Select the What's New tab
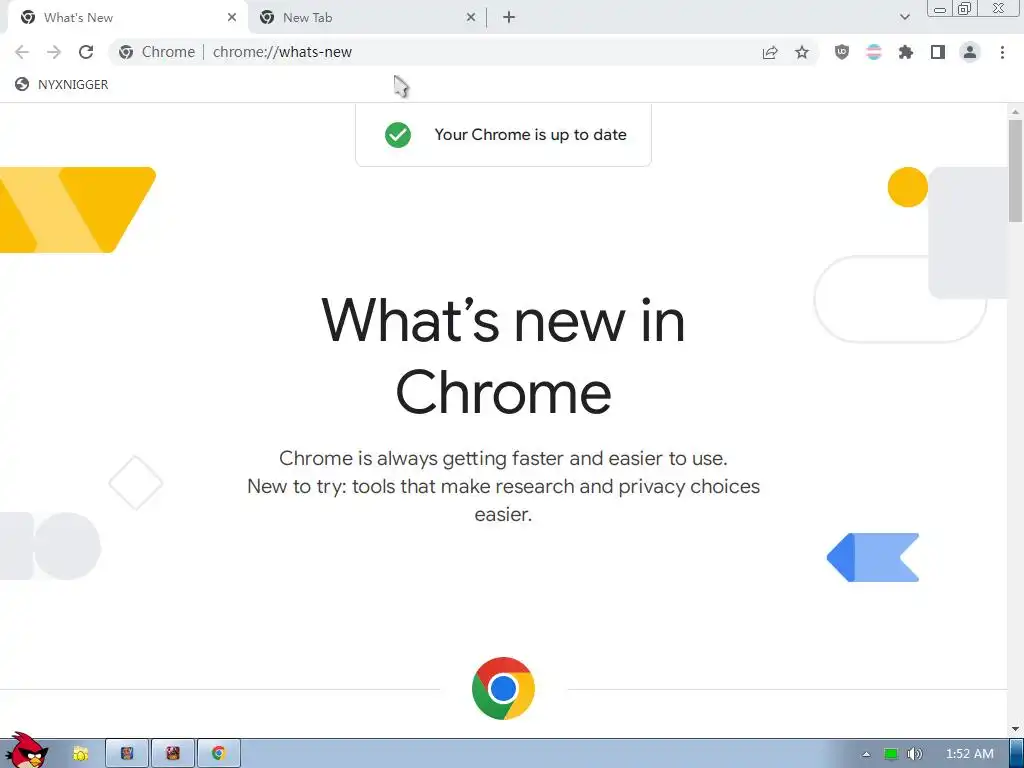The width and height of the screenshot is (1024, 768). point(127,18)
